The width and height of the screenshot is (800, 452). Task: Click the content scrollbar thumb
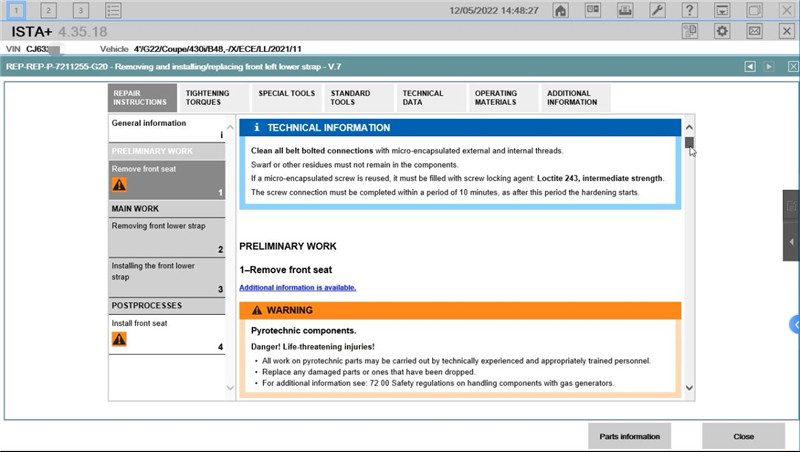tap(689, 142)
